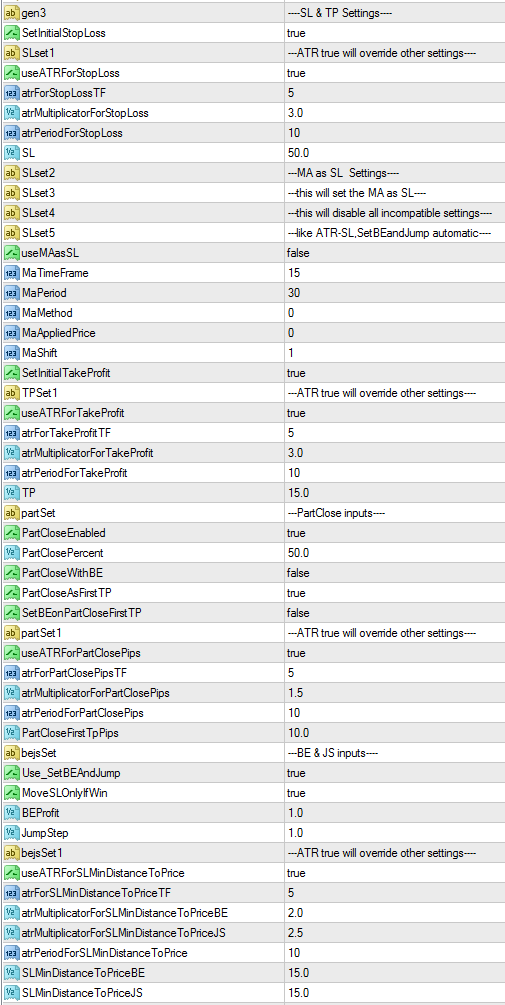Select the atrMultiplicatorForSLMinDistanceToPriceJS value 2.5

(295, 933)
